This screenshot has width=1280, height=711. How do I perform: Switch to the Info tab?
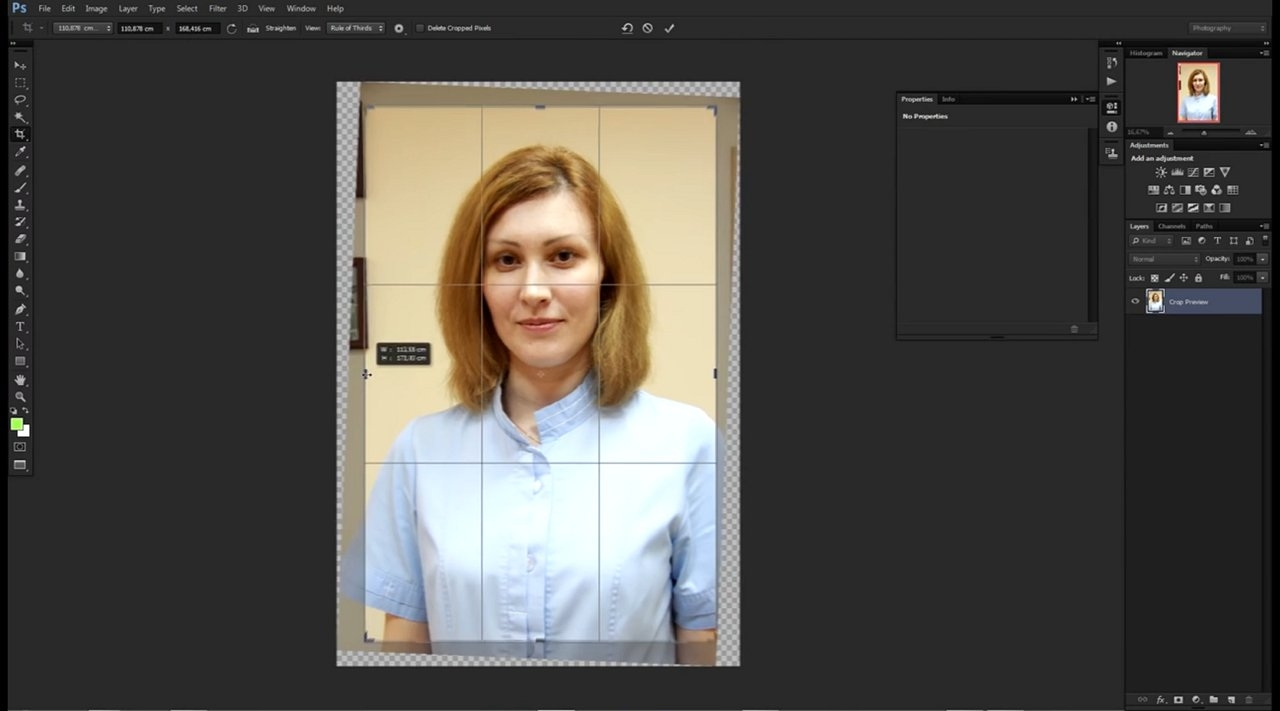point(948,99)
